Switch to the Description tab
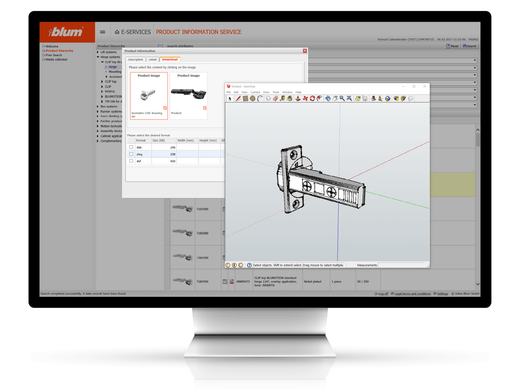The height and width of the screenshot is (390, 520). [x=136, y=59]
